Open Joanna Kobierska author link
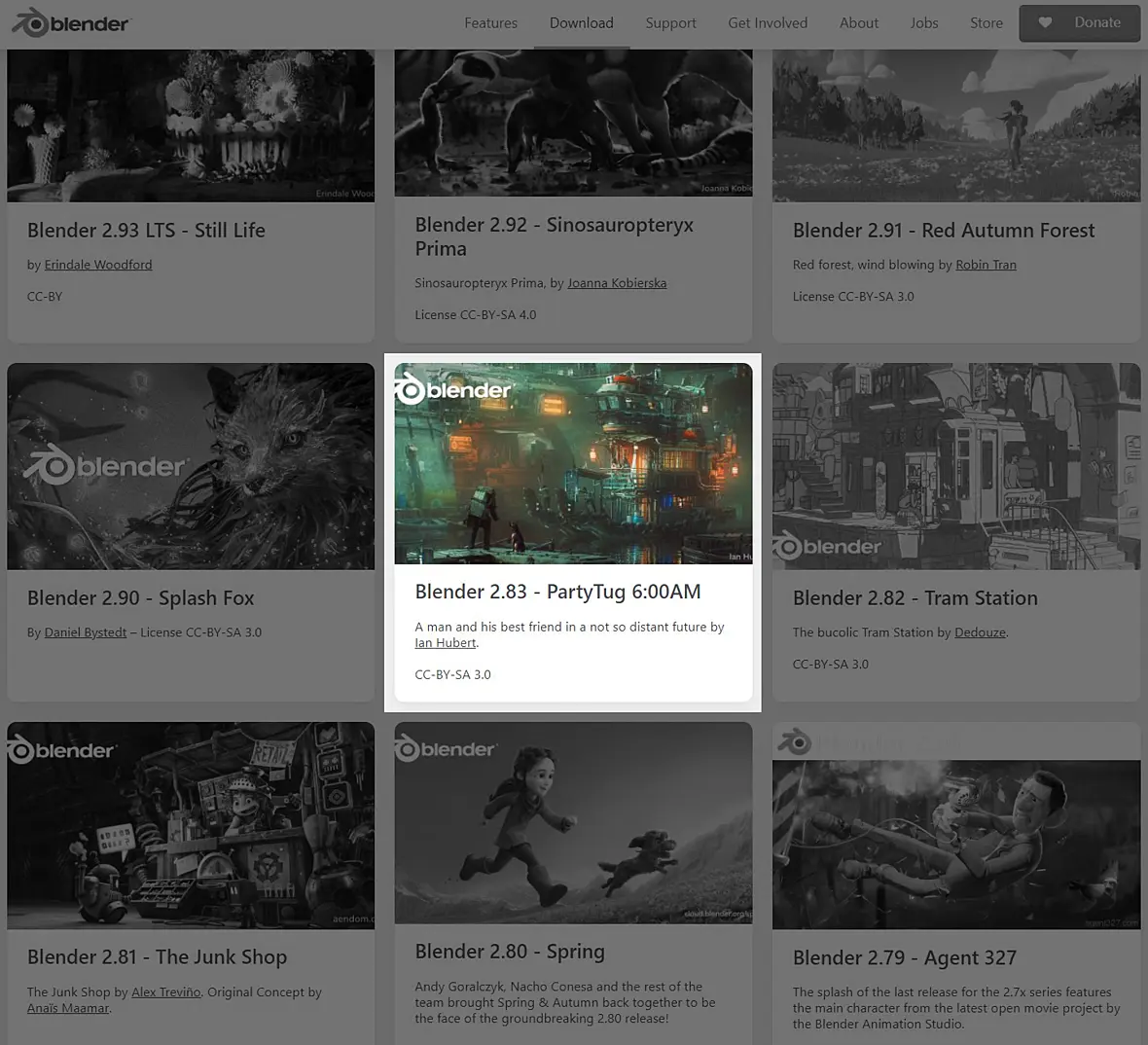Viewport: 1148px width, 1045px height. click(x=617, y=283)
